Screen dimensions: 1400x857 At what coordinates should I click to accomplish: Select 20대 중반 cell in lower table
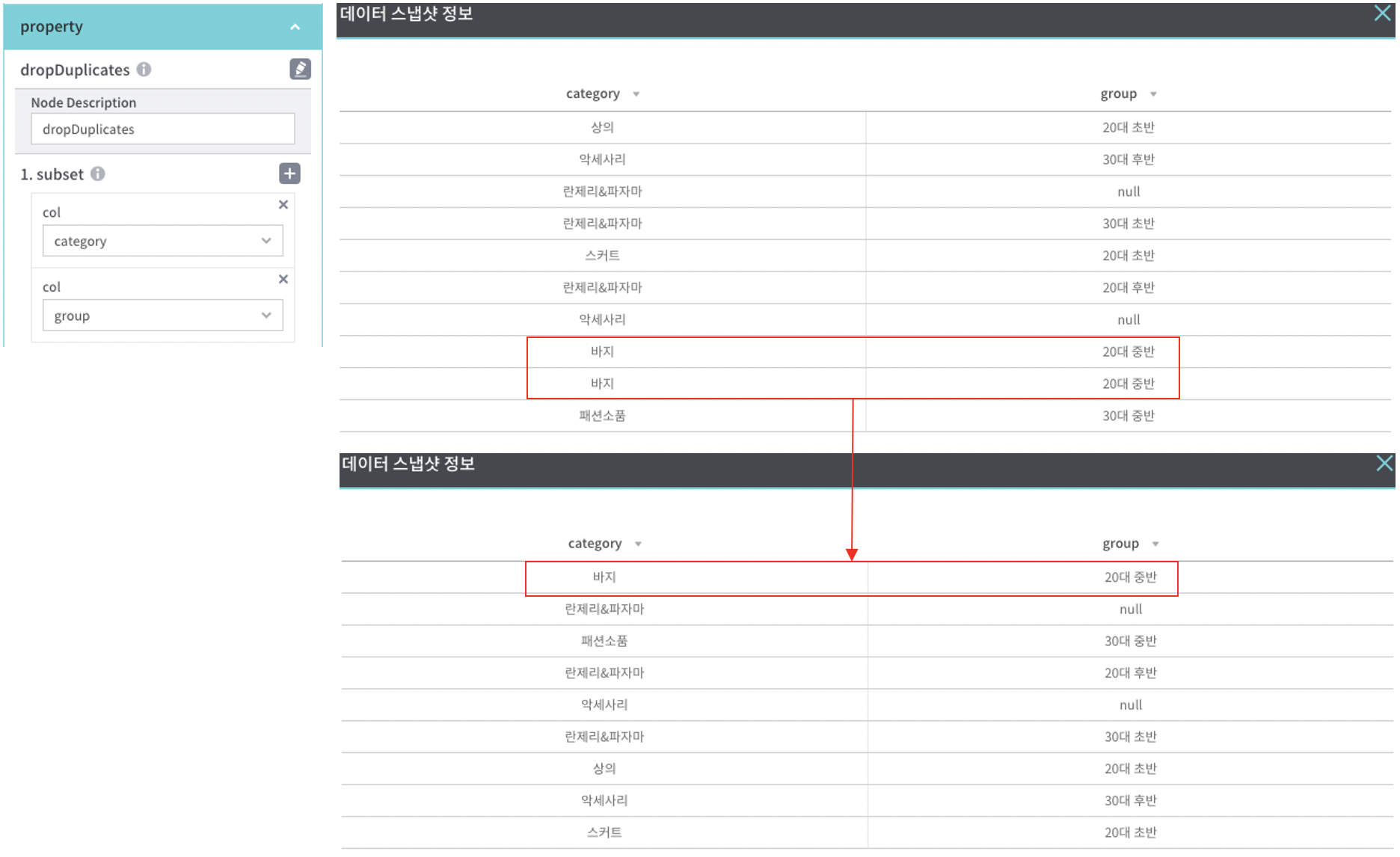click(1131, 577)
